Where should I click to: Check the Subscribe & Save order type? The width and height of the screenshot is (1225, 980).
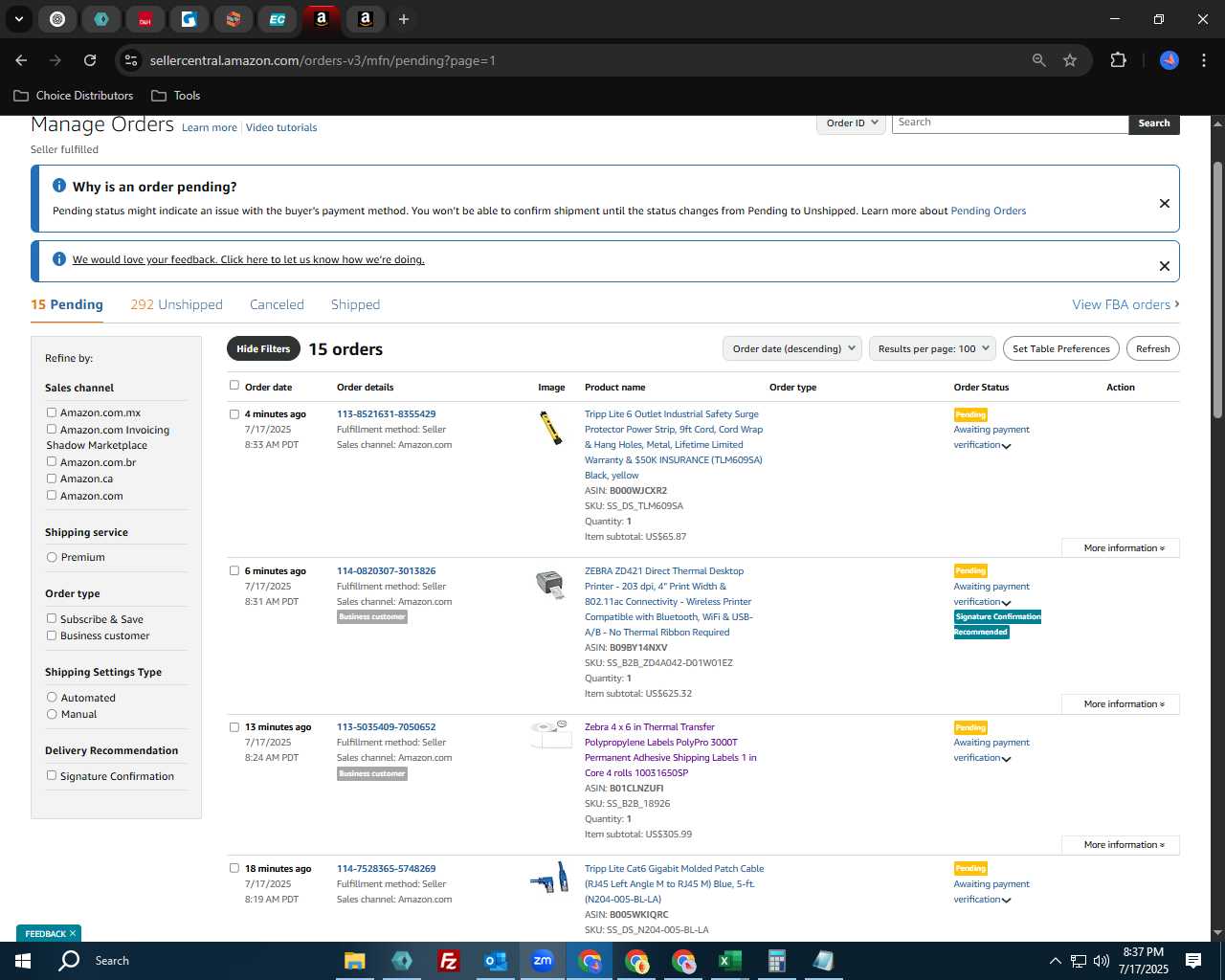click(52, 618)
